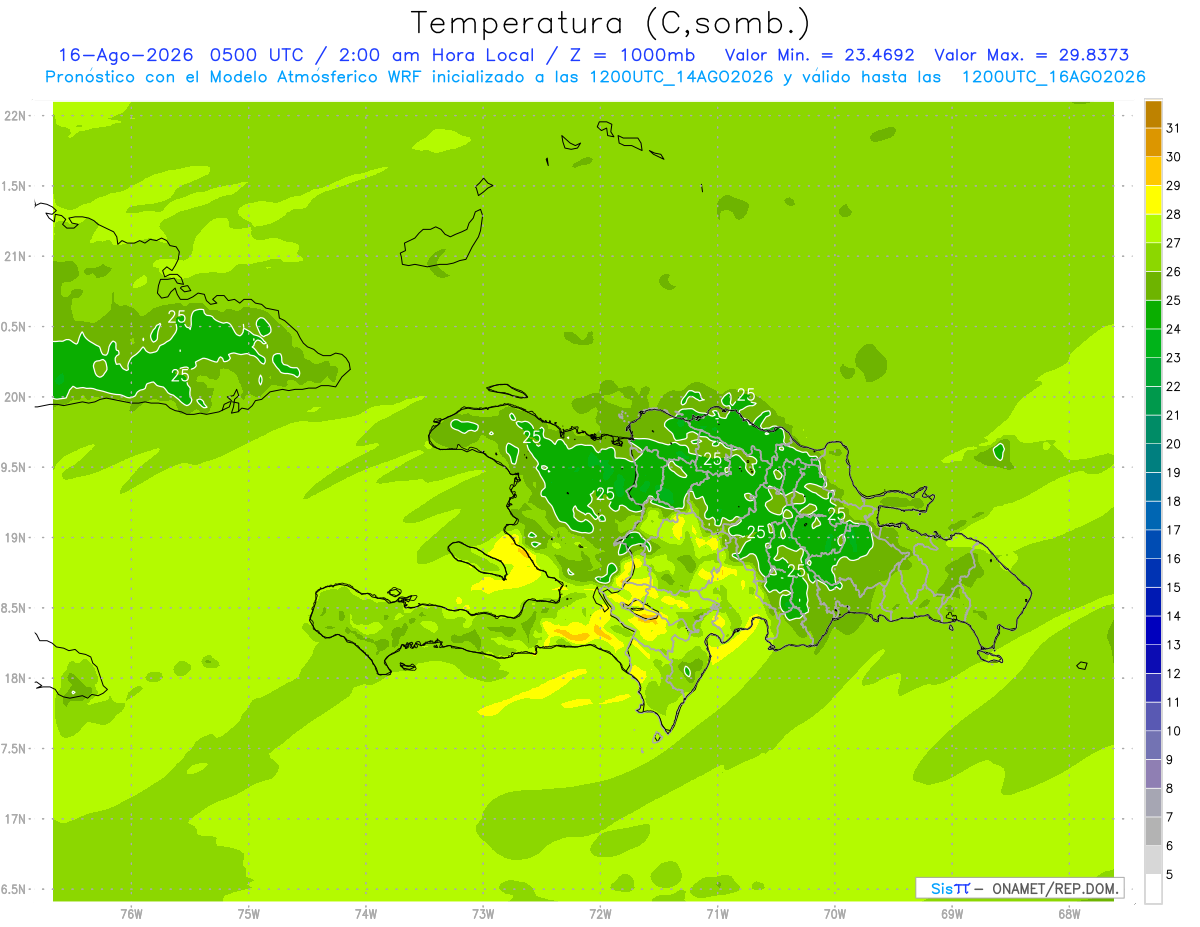Click the longitude label 74W

[x=366, y=914]
